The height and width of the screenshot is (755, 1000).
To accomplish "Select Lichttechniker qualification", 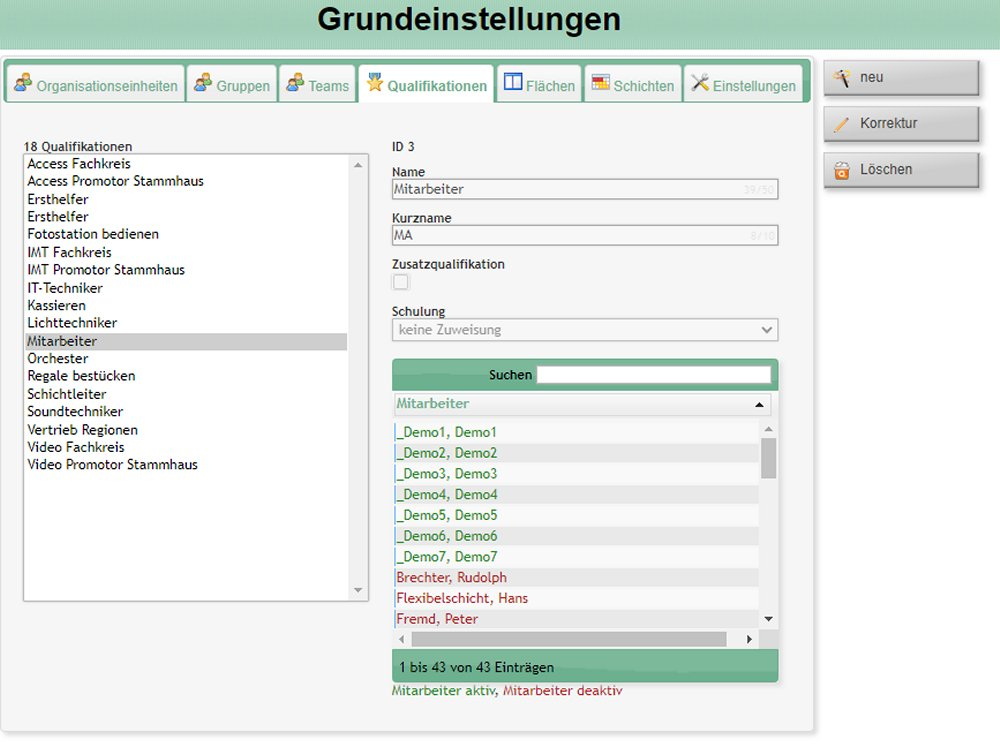I will 186,323.
